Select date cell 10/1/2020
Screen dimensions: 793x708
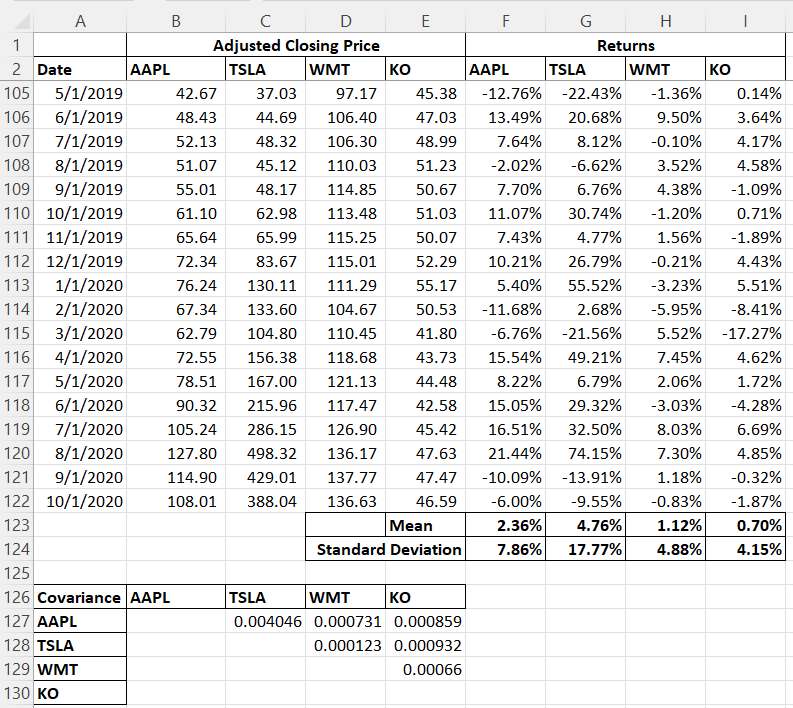click(x=80, y=501)
